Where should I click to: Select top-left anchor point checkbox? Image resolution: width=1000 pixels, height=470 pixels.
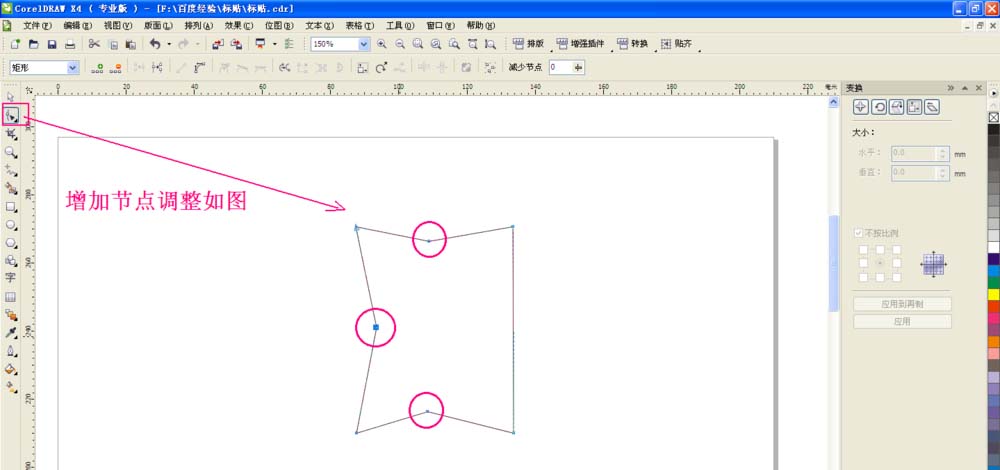tap(864, 249)
